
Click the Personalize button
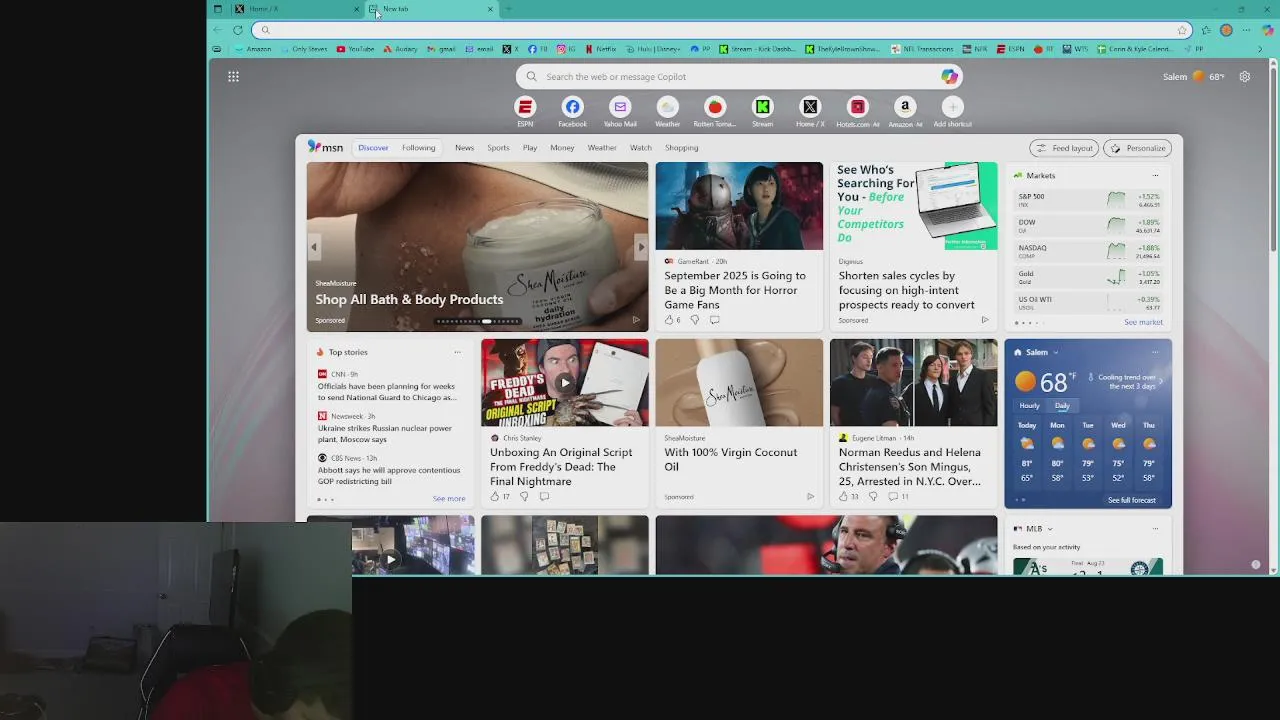tap(1138, 148)
